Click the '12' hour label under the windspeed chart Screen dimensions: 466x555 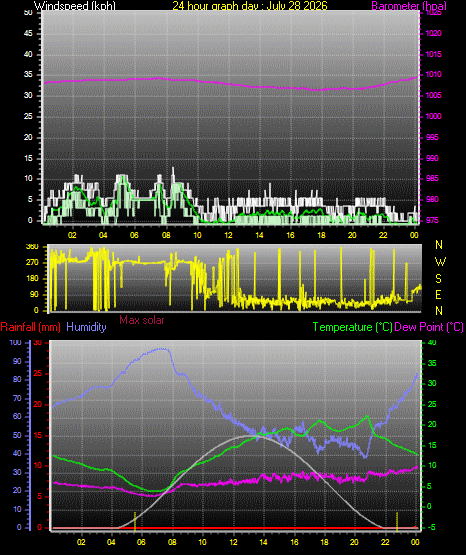pos(228,235)
